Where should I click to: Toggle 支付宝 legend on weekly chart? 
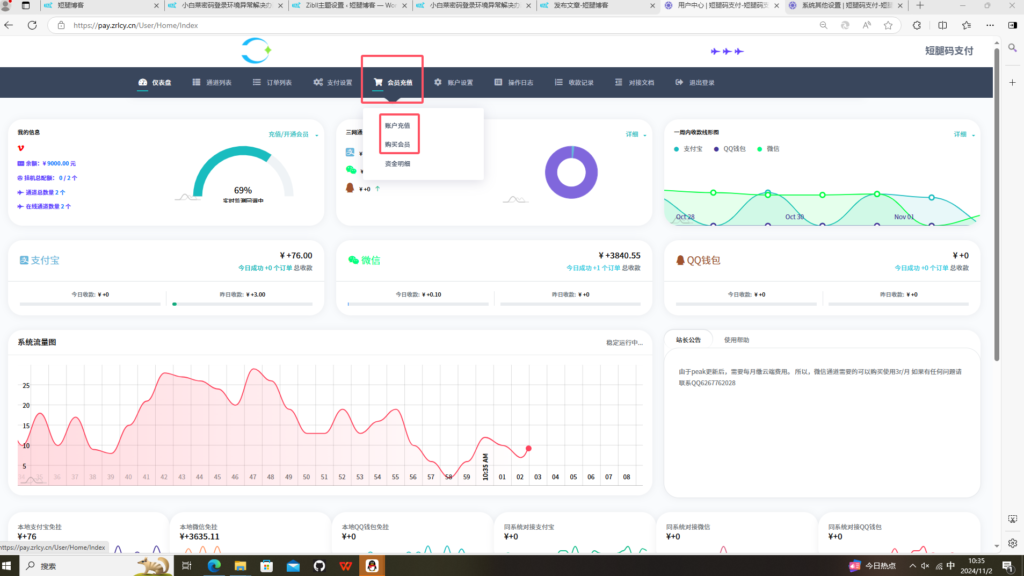(x=688, y=149)
